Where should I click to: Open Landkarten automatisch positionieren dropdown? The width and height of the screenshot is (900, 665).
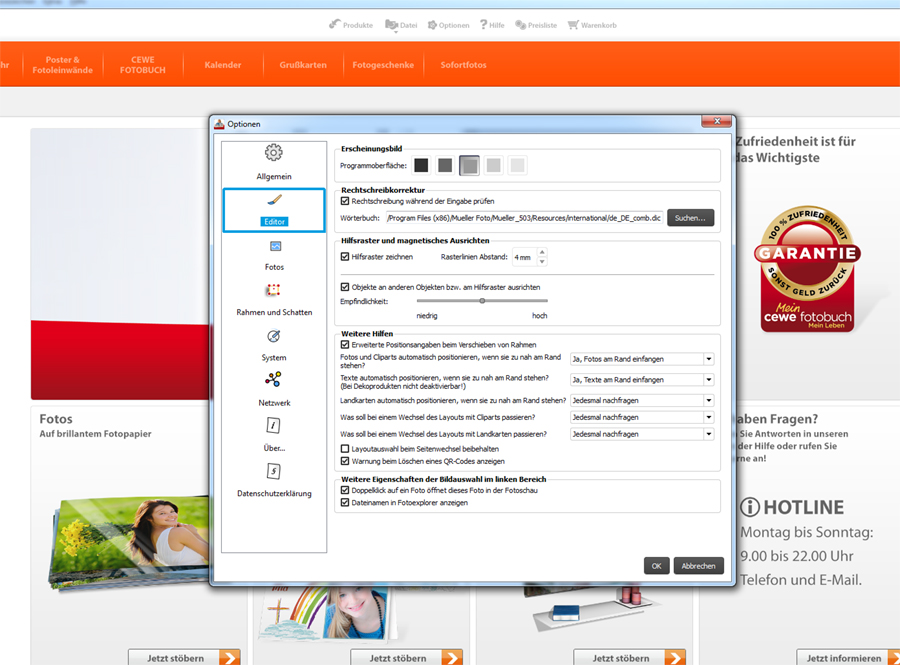pos(708,399)
